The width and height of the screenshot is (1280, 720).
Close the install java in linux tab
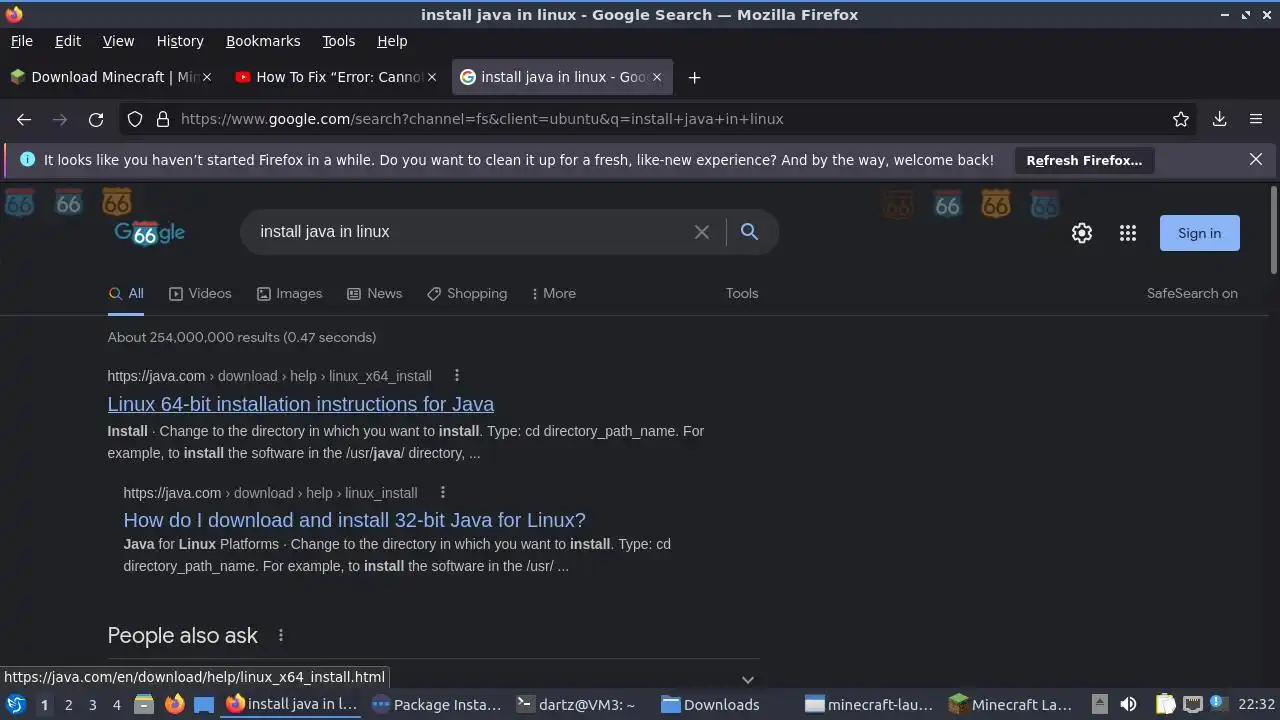click(x=657, y=77)
